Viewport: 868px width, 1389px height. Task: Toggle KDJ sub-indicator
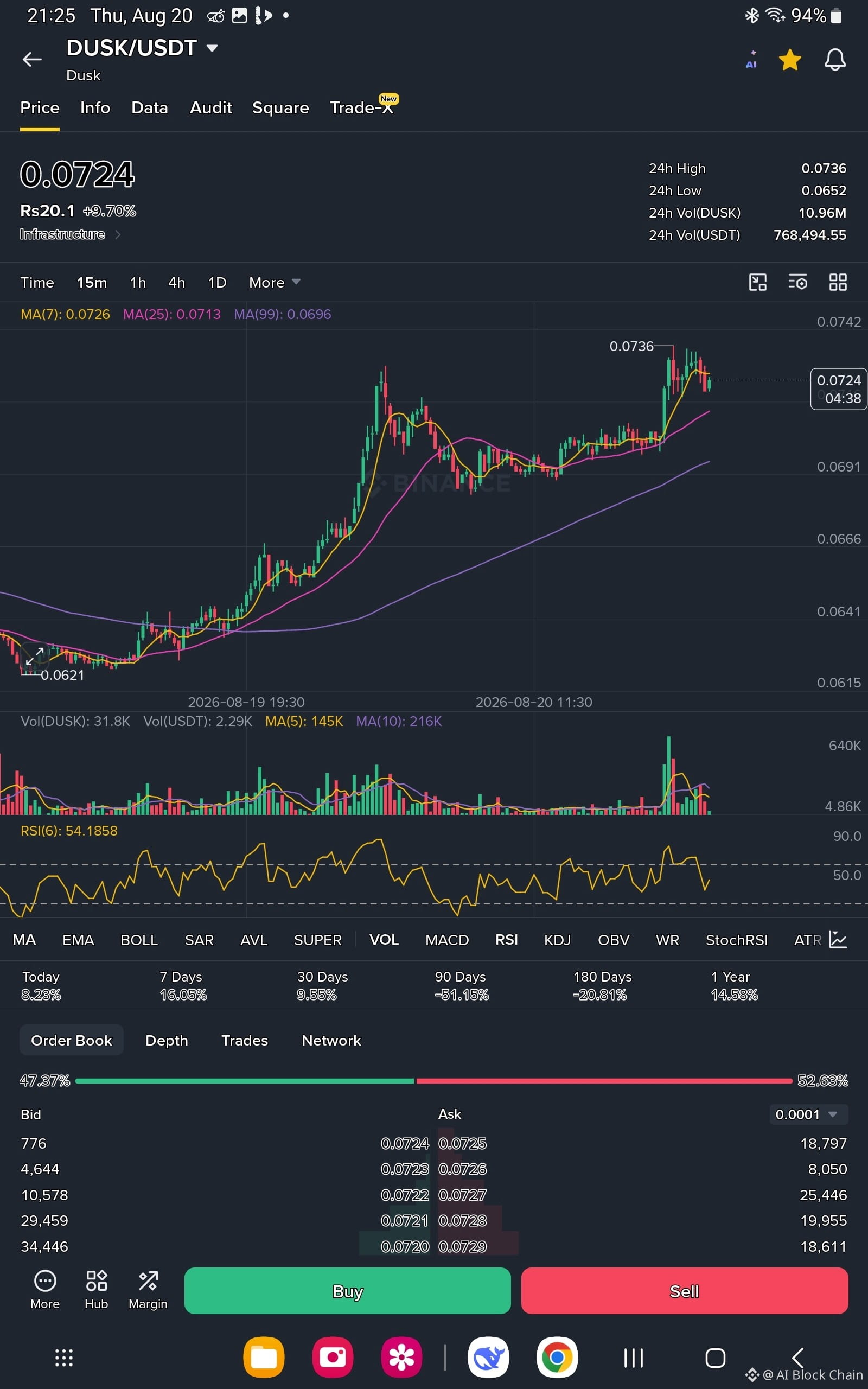tap(558, 940)
